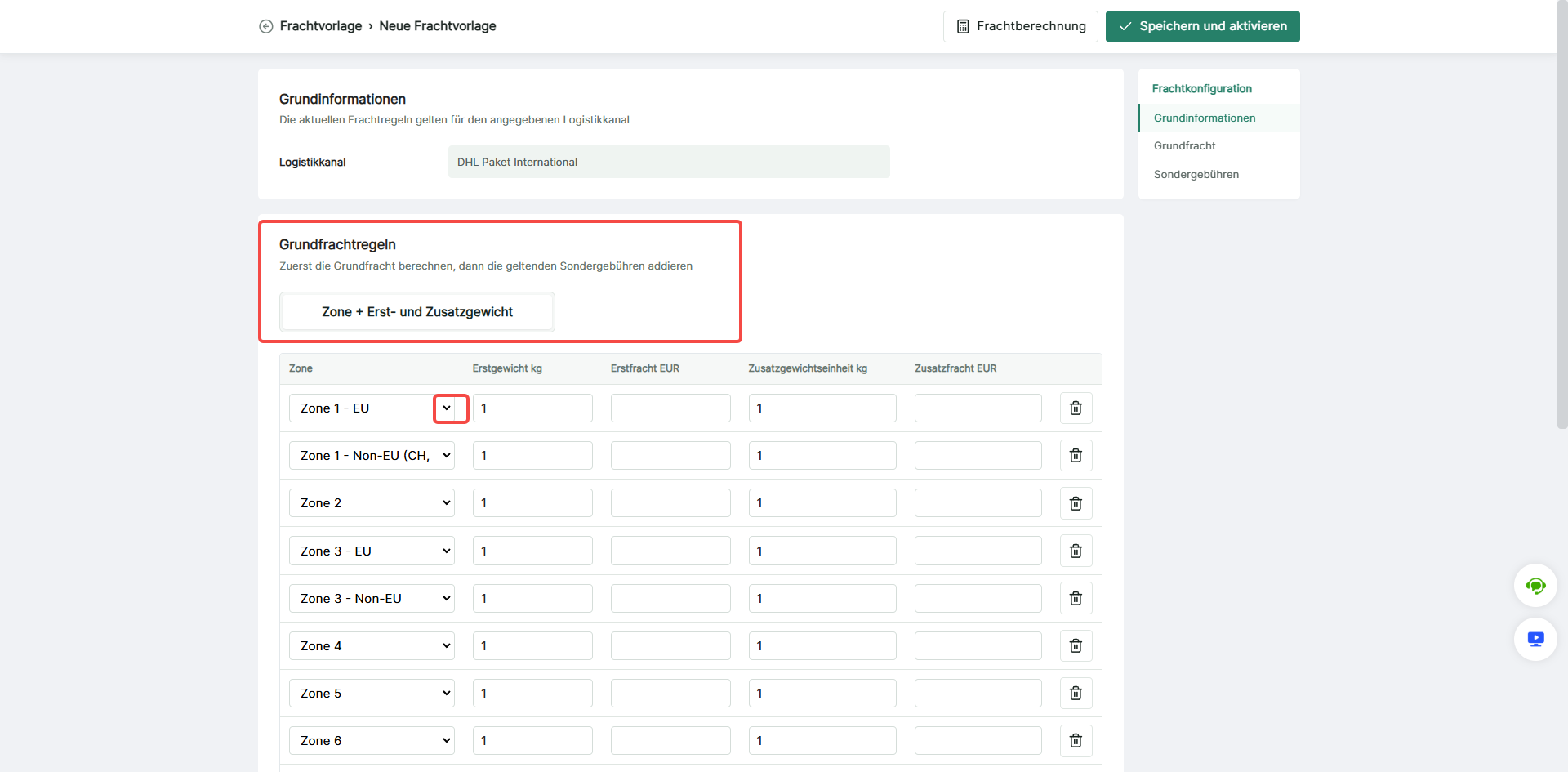Navigate to Sondergebühren section
Viewport: 1568px width, 772px height.
pos(1196,174)
